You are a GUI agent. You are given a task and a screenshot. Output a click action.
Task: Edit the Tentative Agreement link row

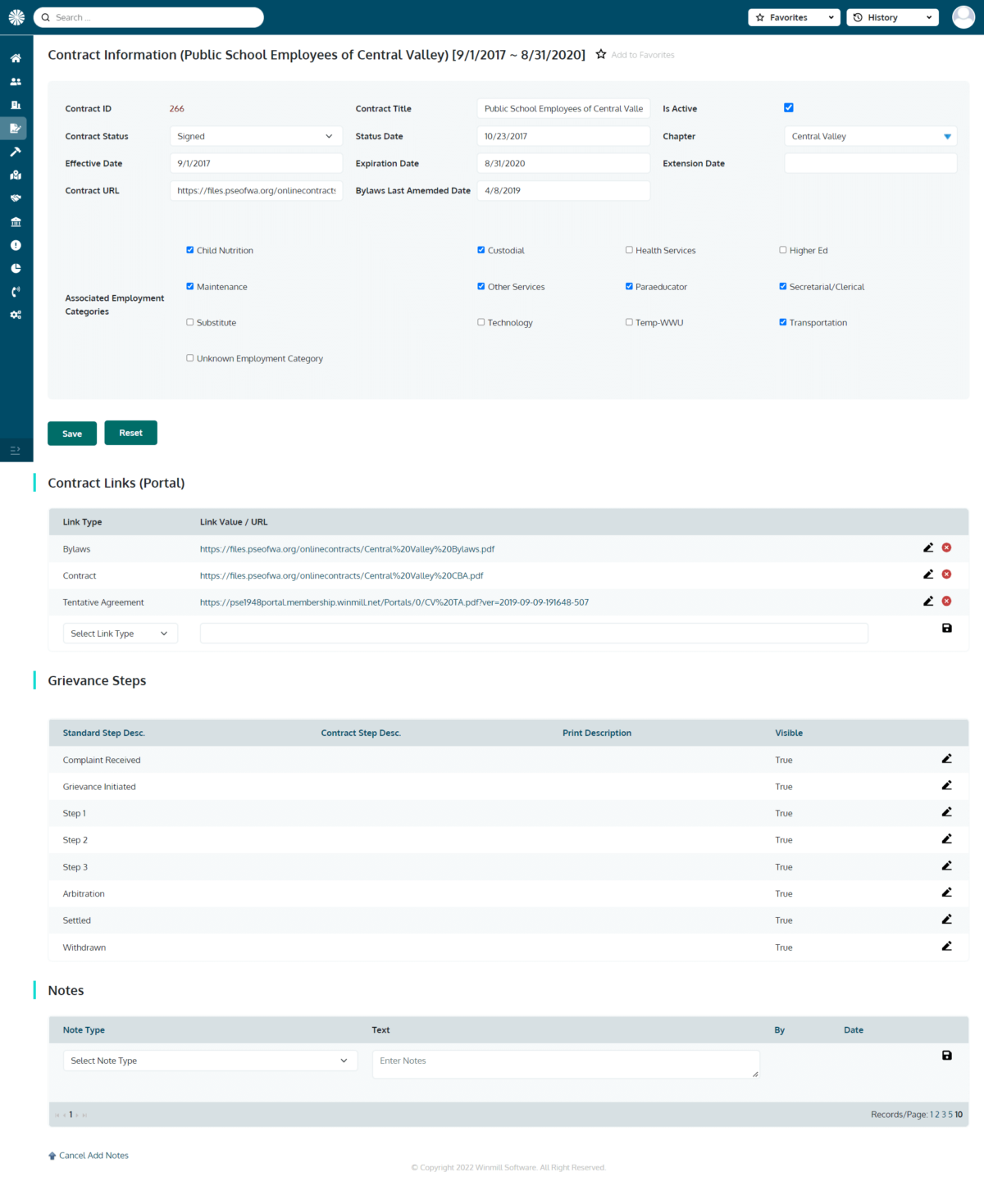(928, 601)
